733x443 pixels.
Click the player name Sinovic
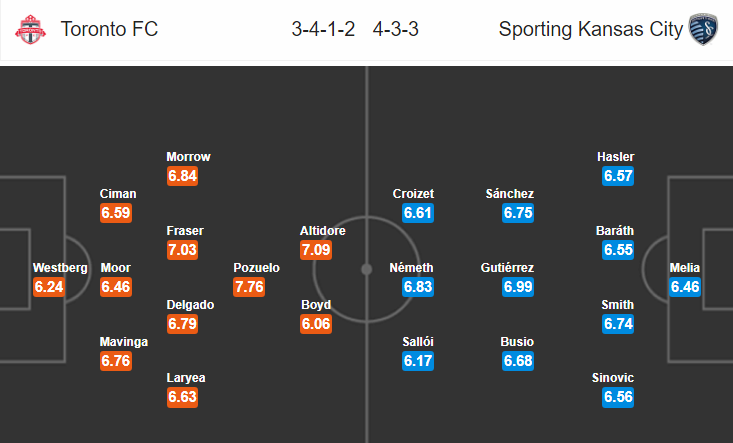pos(613,378)
